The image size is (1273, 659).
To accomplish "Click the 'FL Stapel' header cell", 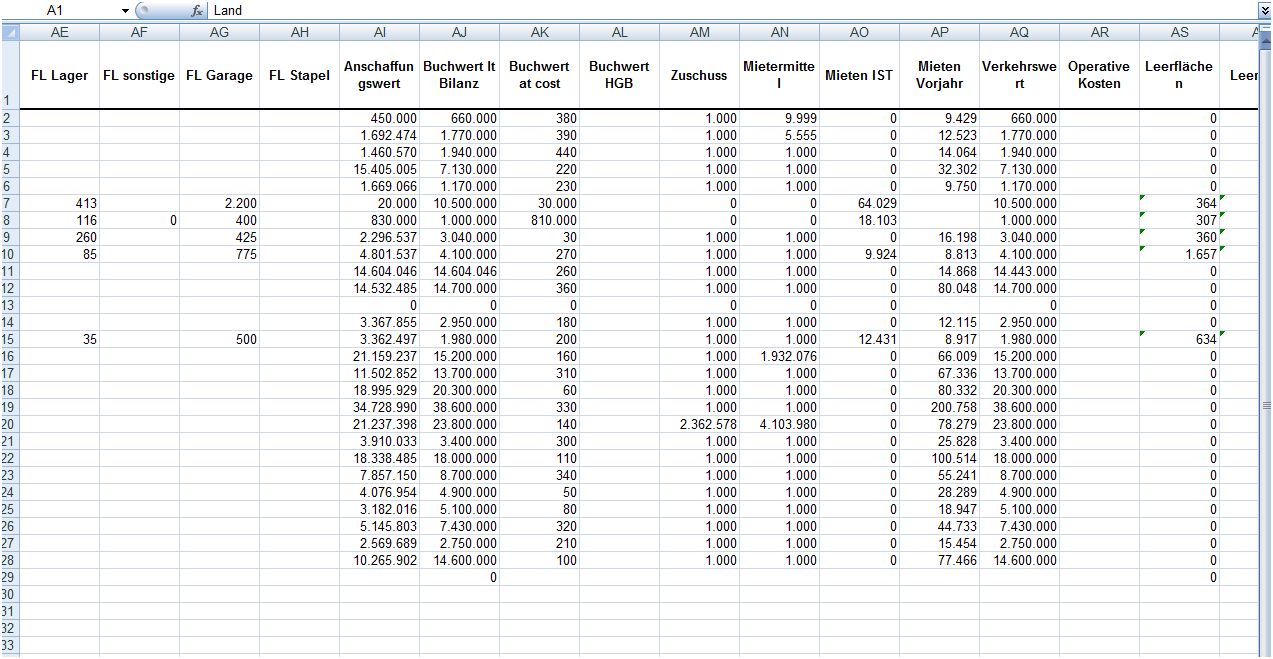I will coord(299,75).
